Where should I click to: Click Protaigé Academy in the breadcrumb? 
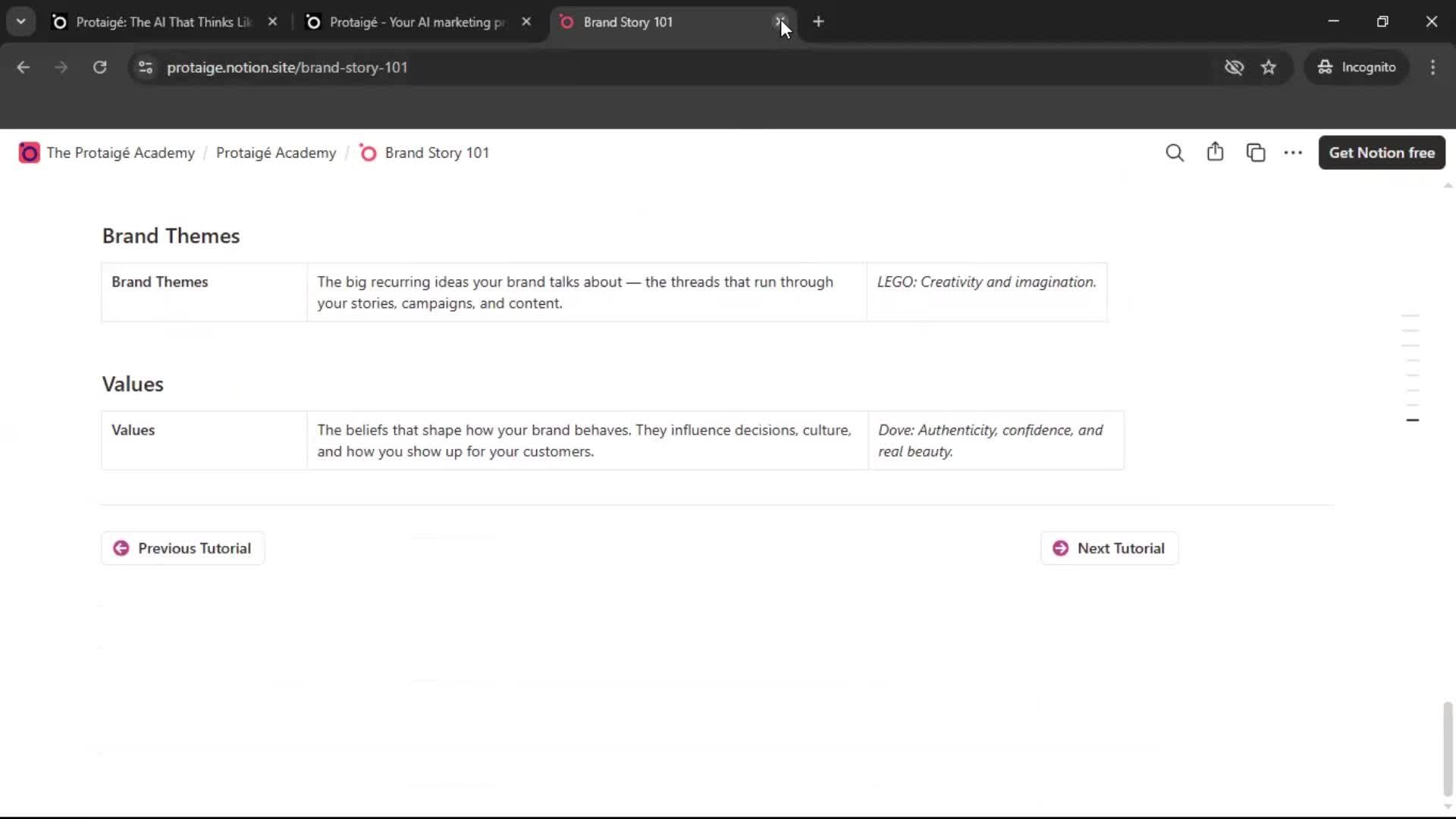point(275,152)
